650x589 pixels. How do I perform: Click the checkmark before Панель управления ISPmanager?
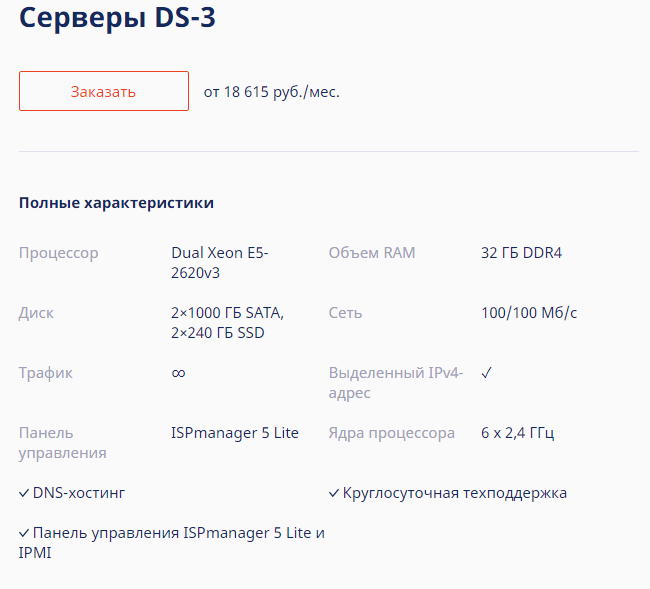24,533
